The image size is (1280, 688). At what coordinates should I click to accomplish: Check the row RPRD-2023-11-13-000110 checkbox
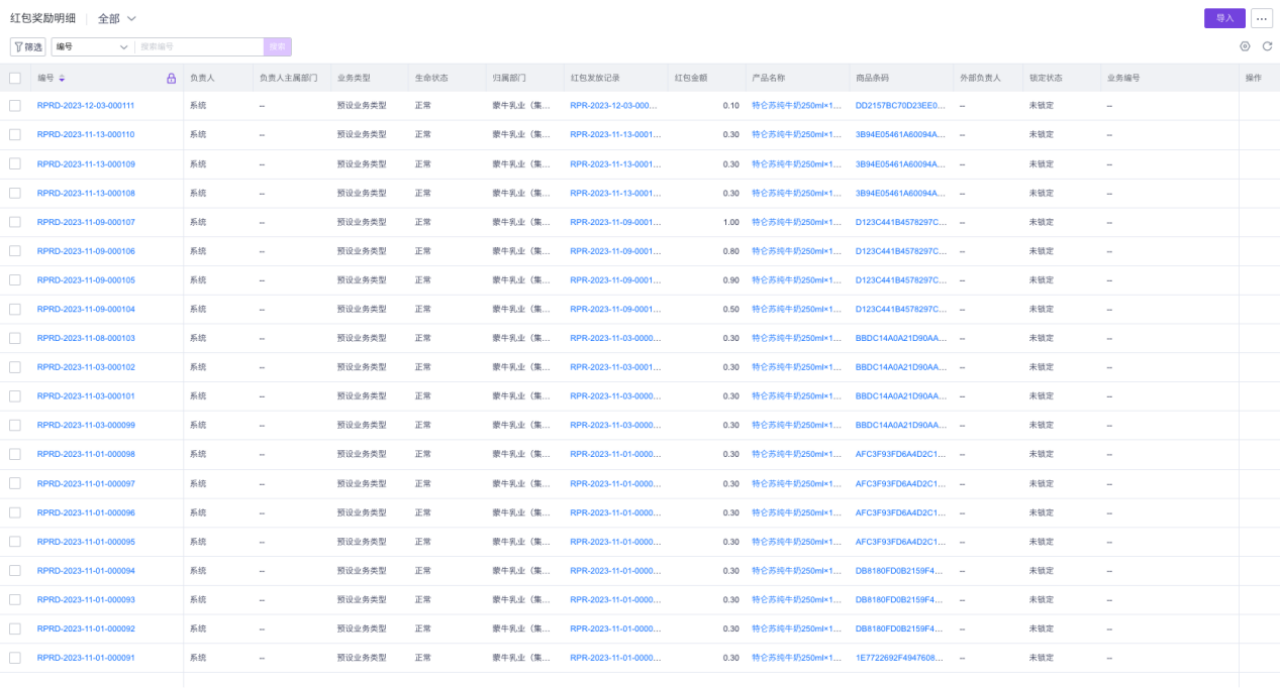[x=15, y=134]
